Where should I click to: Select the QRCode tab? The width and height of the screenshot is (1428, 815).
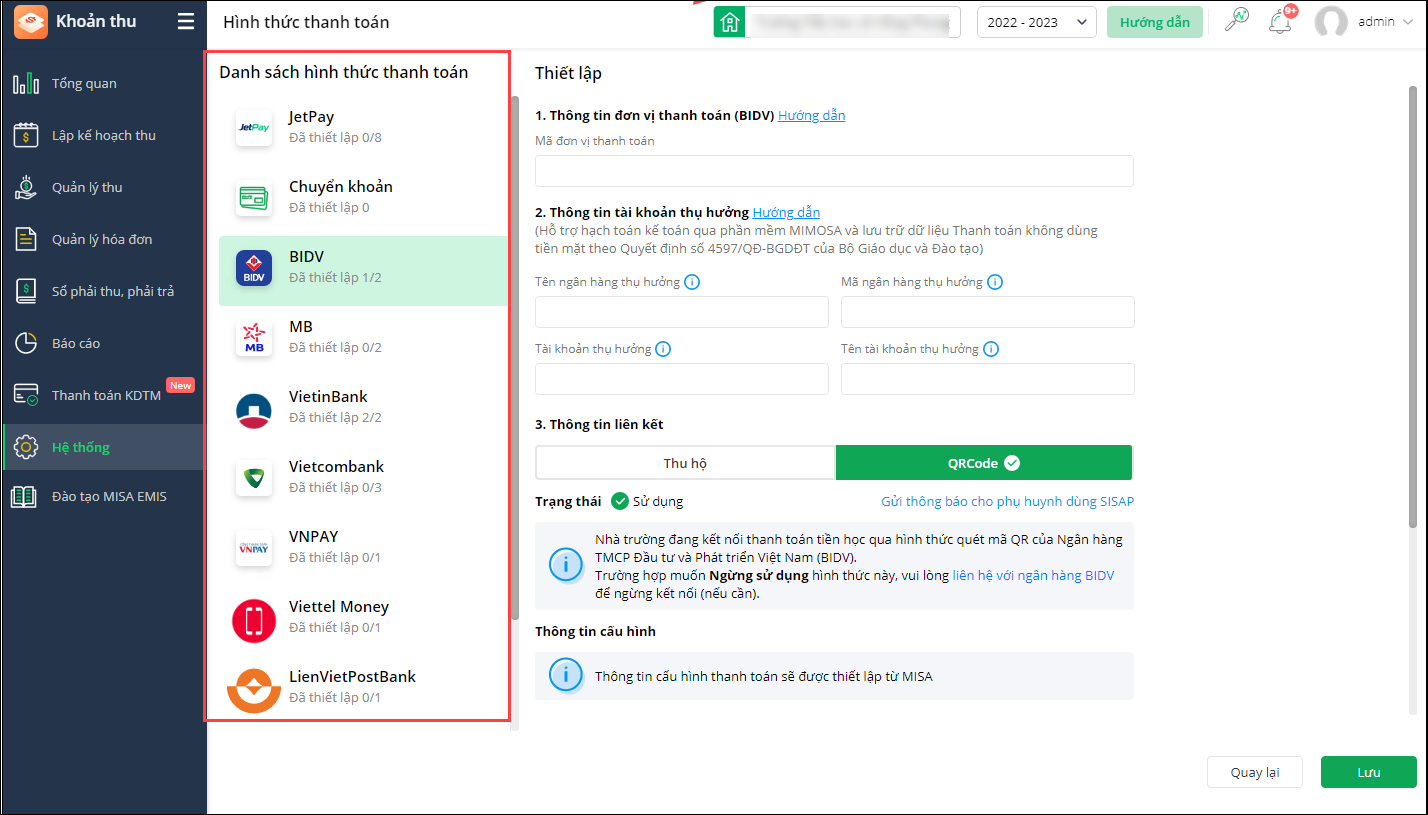click(x=984, y=463)
